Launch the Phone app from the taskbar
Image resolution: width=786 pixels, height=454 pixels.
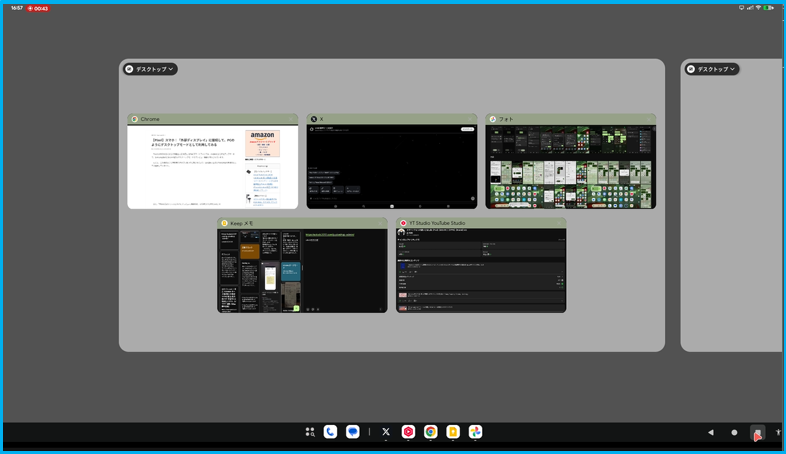pos(330,432)
